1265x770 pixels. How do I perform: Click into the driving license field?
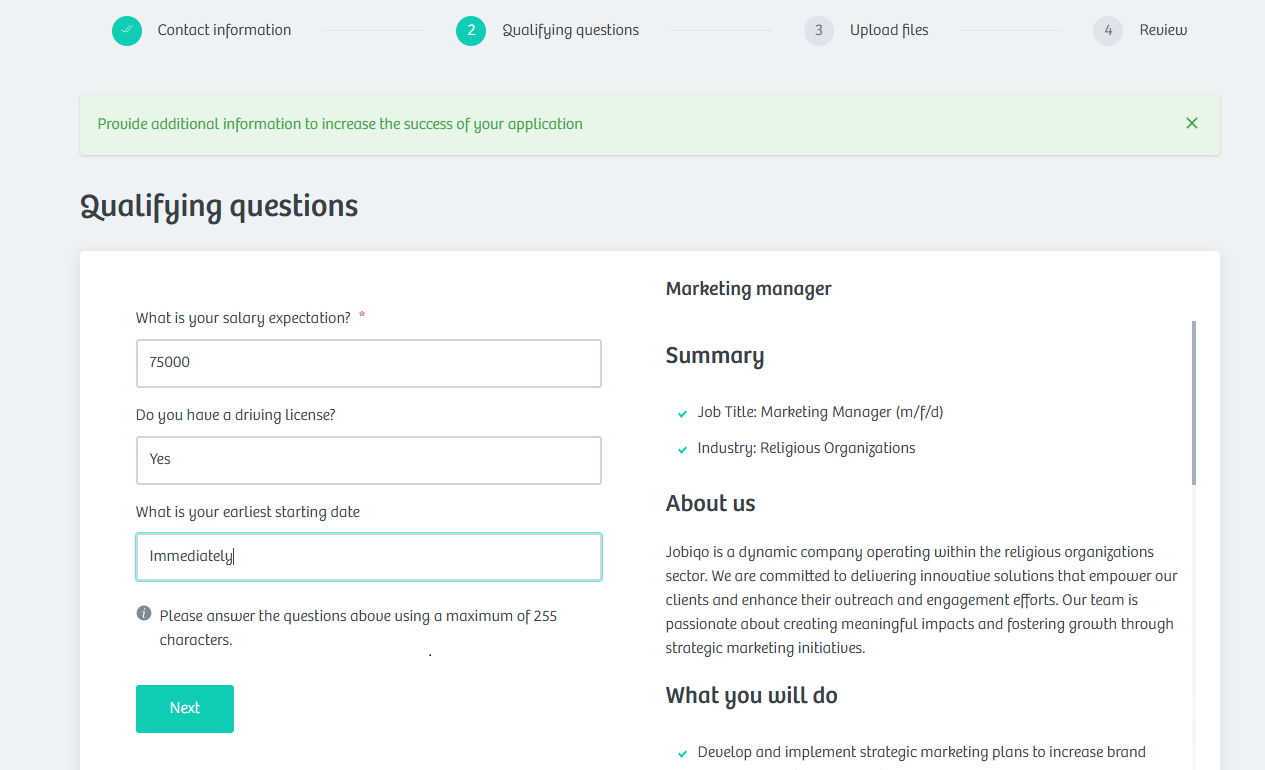[369, 460]
